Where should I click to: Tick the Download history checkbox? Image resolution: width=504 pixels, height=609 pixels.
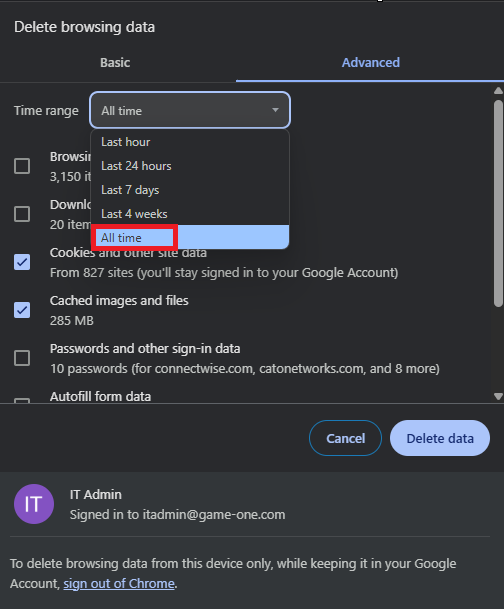click(x=22, y=214)
